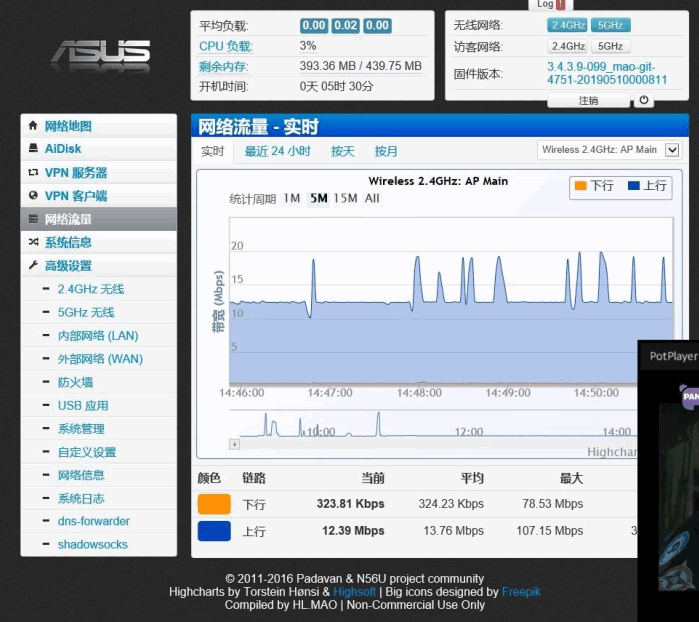
Task: Toggle the guest network 5GHz button
Action: point(610,46)
